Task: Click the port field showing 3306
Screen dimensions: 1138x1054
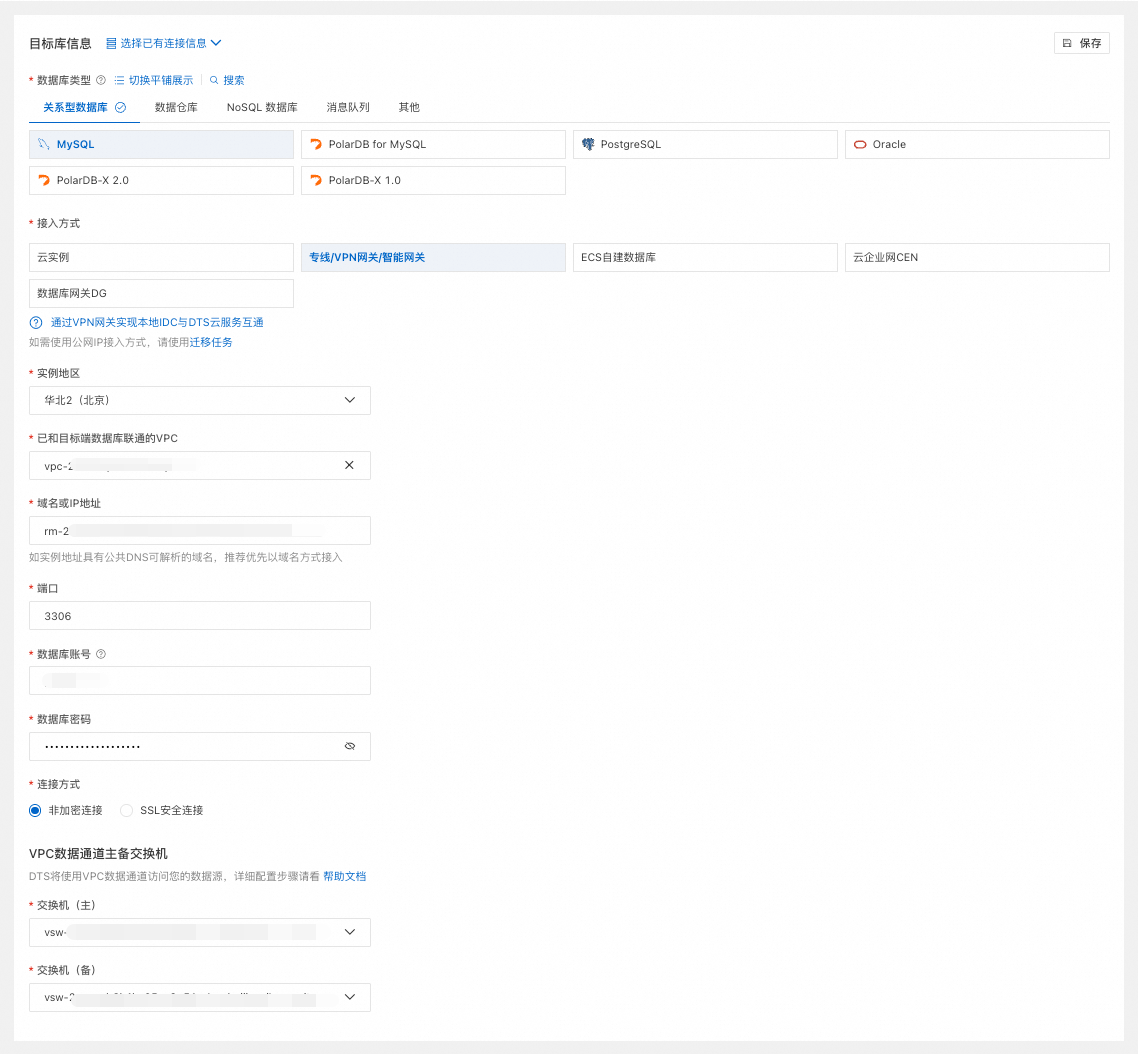Action: pos(200,616)
